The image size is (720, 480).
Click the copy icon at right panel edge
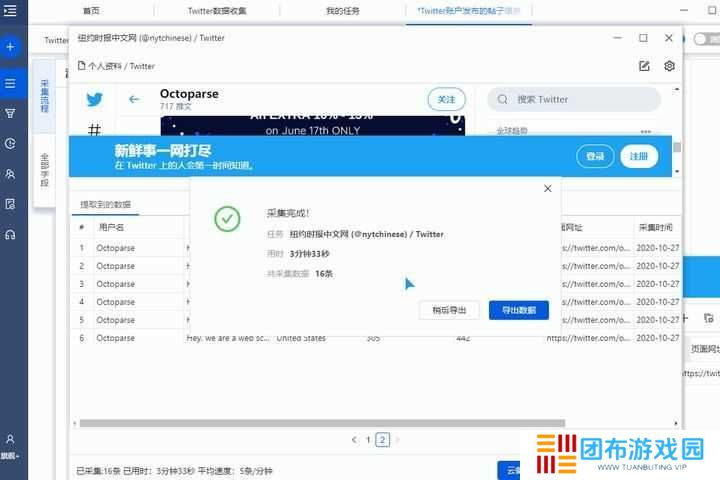point(709,318)
